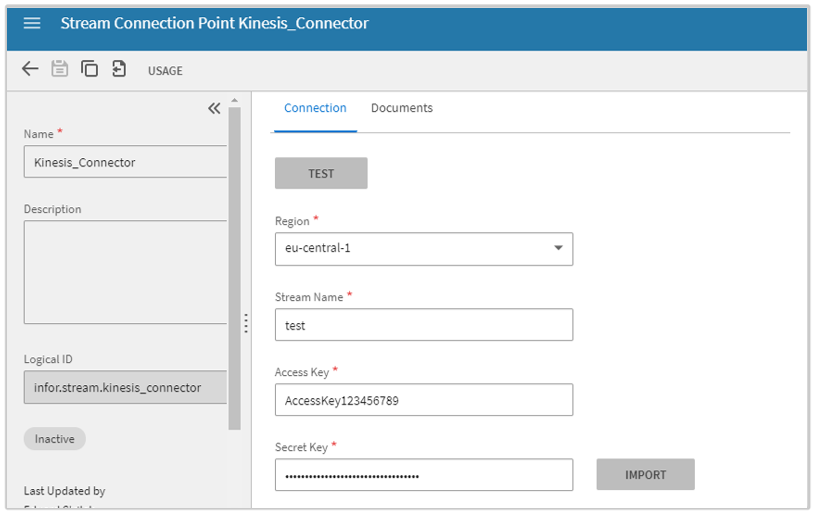Viewport: 815px width, 513px height.
Task: Click the Stream Connection Point title text
Action: (214, 23)
